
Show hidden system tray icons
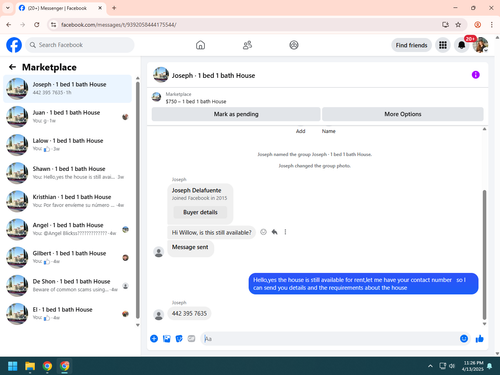[x=430, y=366]
